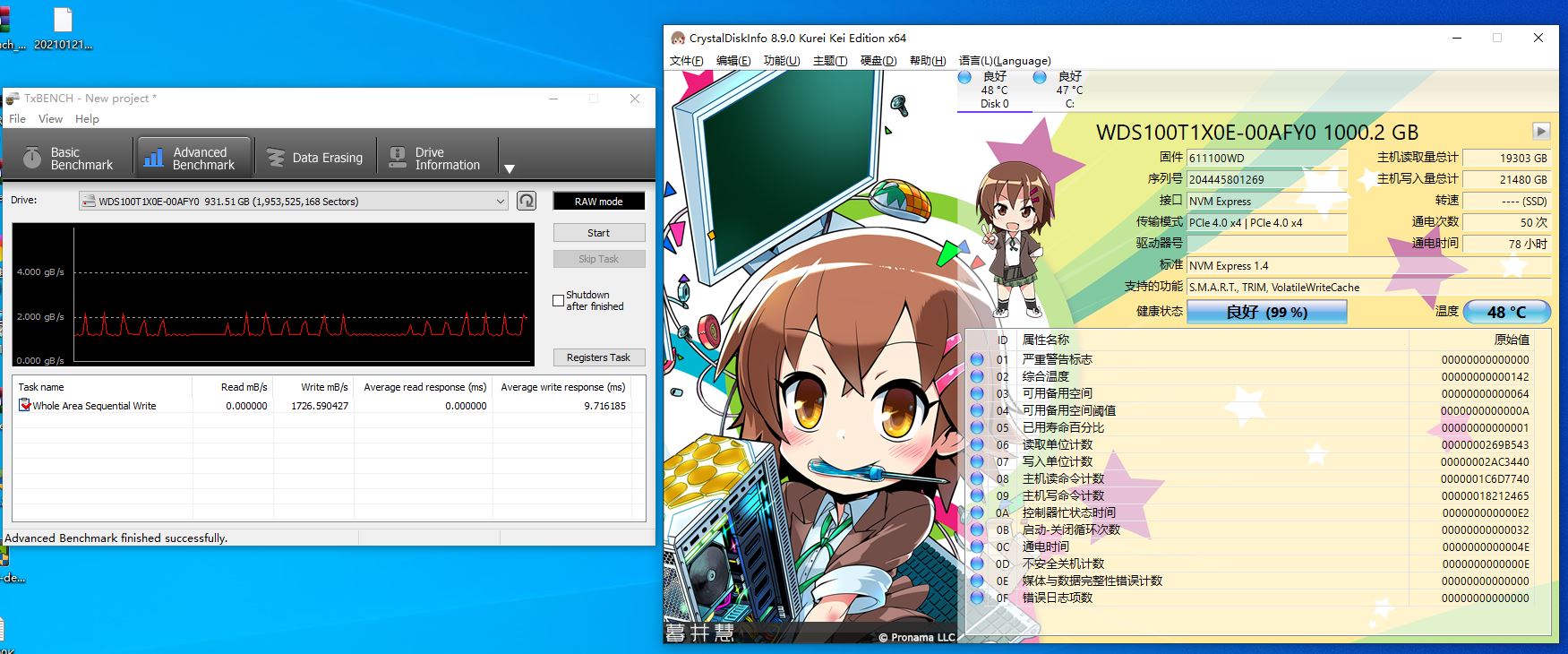1568x654 pixels.
Task: Click status orb for attribute 0D 不安全关机计数
Action: pyautogui.click(x=977, y=564)
